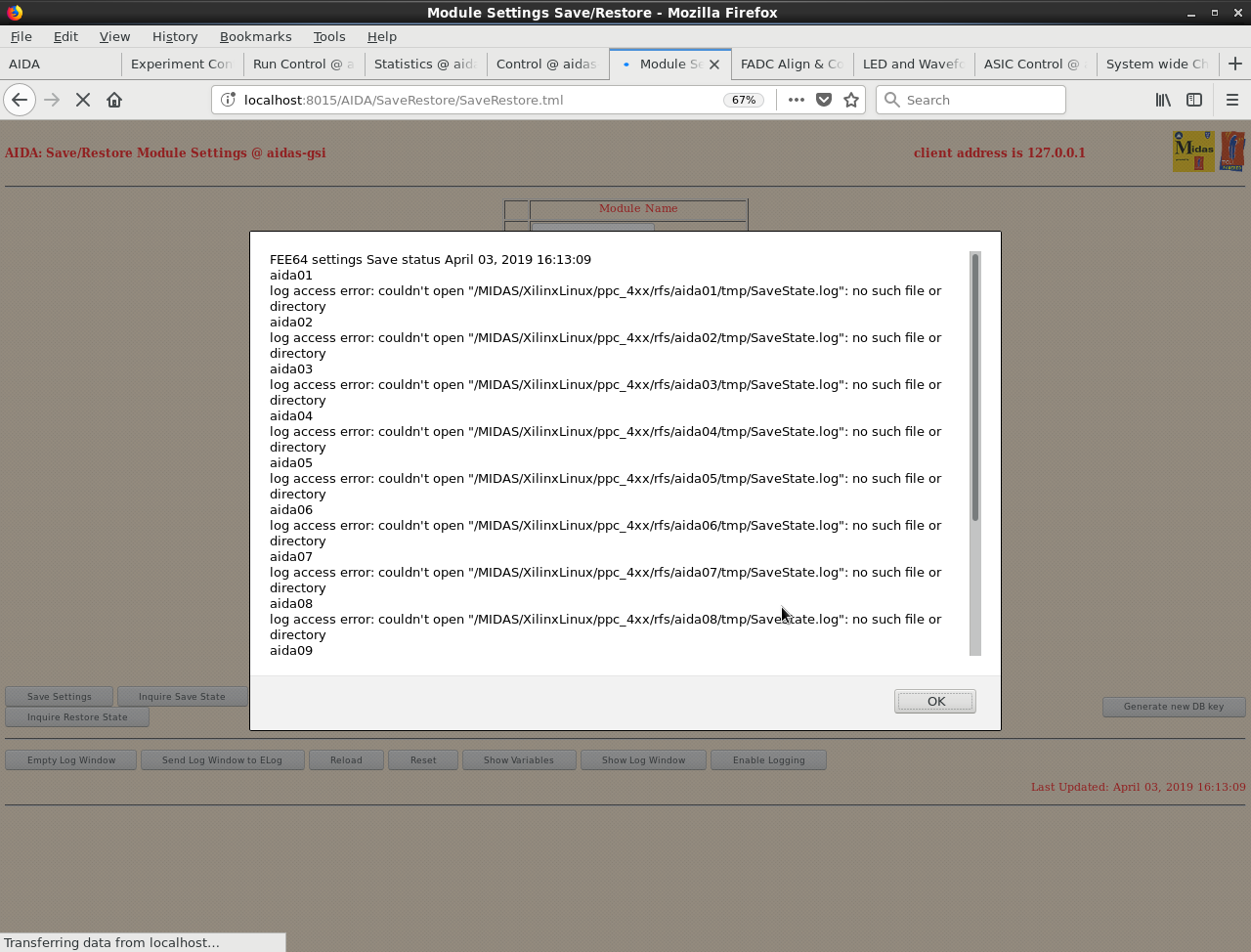This screenshot has width=1251, height=952.
Task: Switch to the LED and Waveform tab
Action: click(x=914, y=64)
